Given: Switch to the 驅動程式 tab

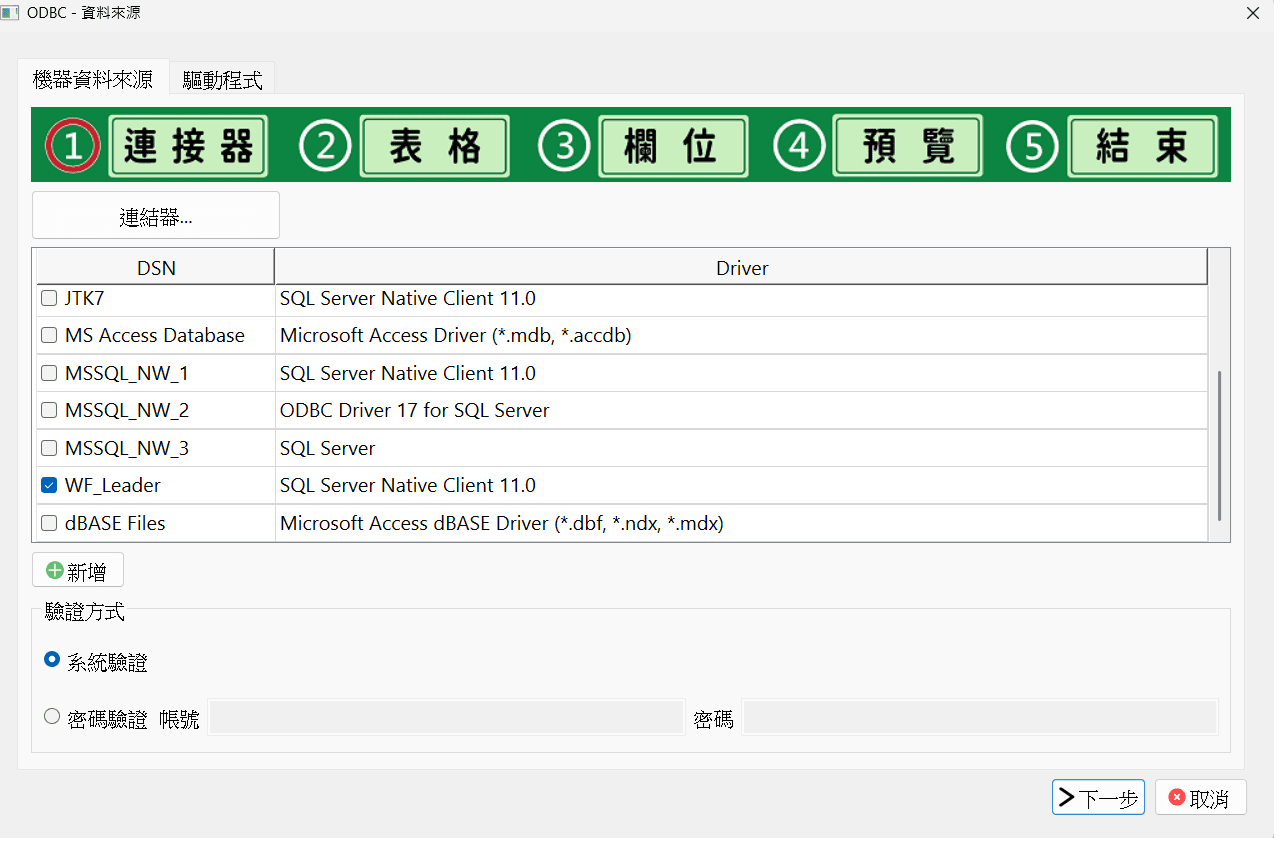Looking at the screenshot, I should click(222, 80).
